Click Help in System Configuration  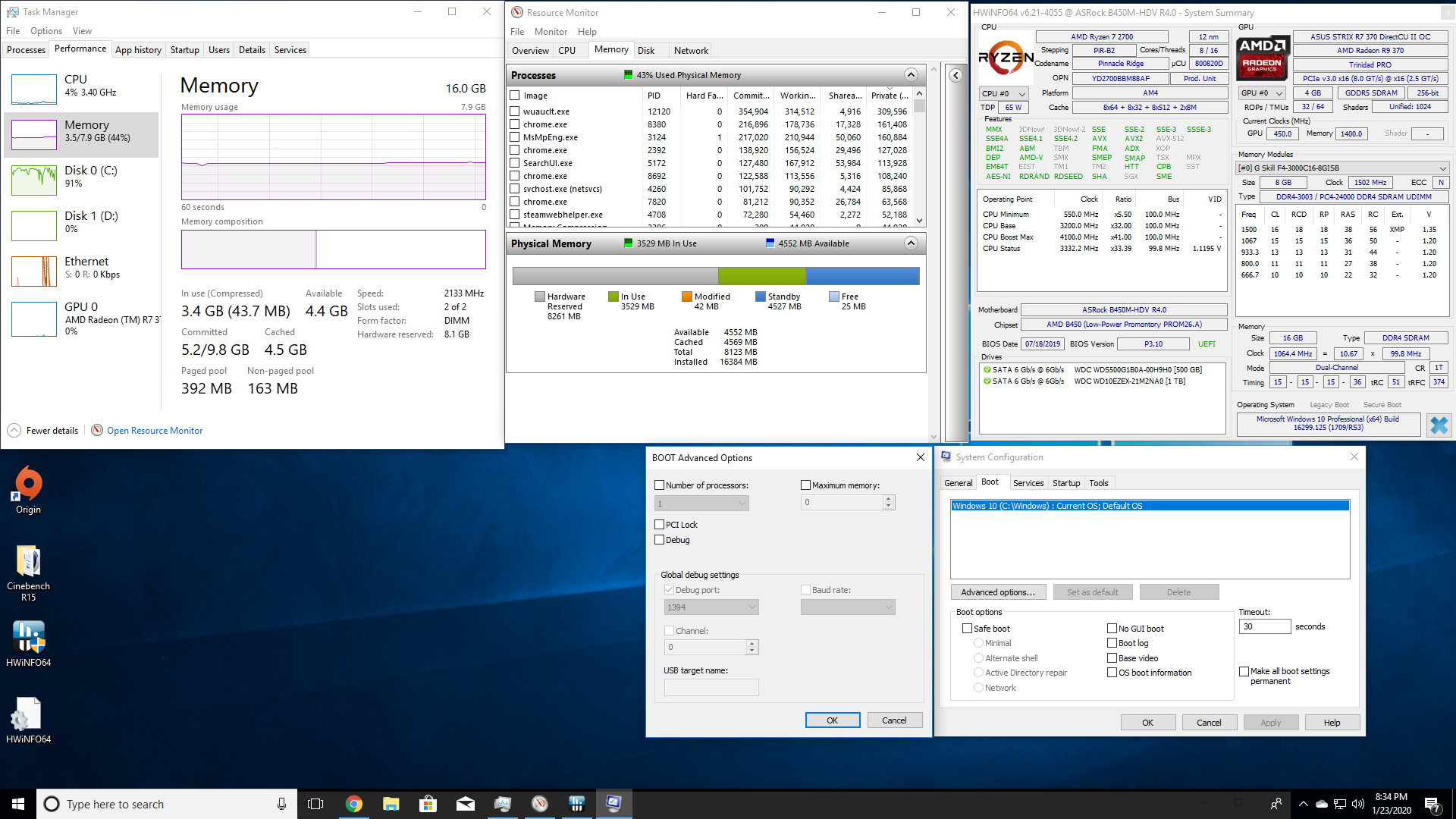pyautogui.click(x=1332, y=723)
